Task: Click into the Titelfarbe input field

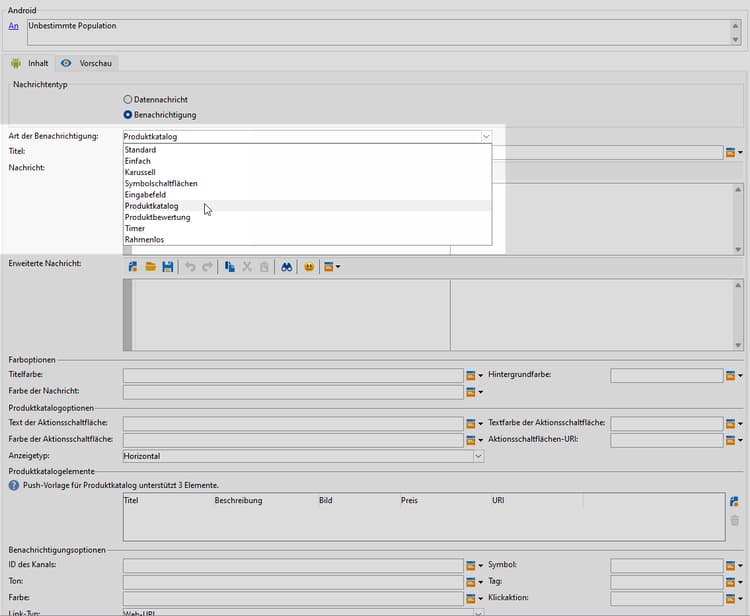Action: [x=293, y=375]
